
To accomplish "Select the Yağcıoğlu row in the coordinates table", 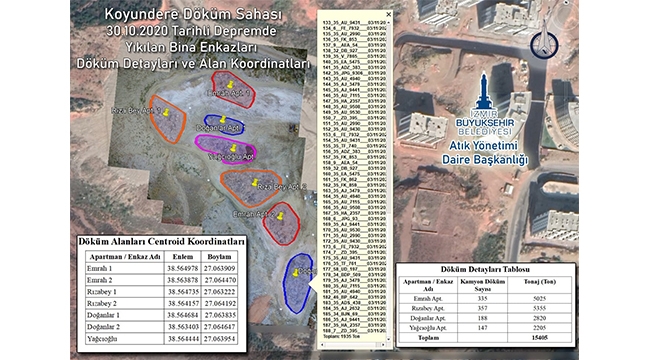I will pos(162,338).
